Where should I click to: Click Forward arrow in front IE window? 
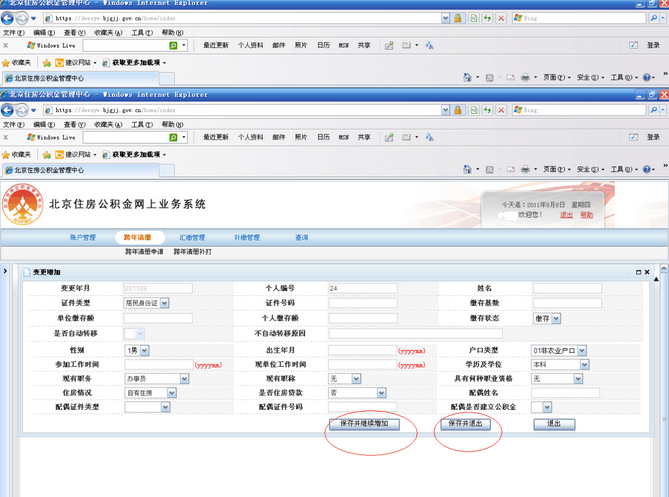21,110
